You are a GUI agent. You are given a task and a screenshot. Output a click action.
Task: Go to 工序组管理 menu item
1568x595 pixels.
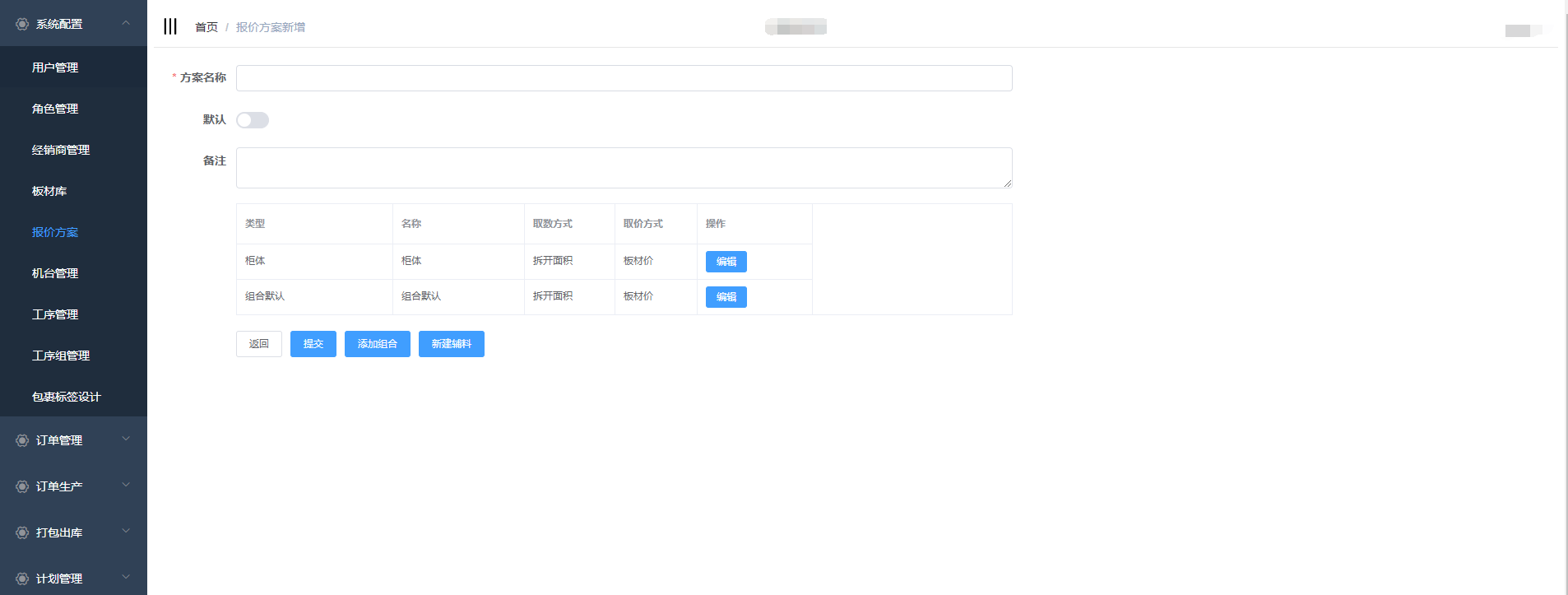click(x=61, y=356)
